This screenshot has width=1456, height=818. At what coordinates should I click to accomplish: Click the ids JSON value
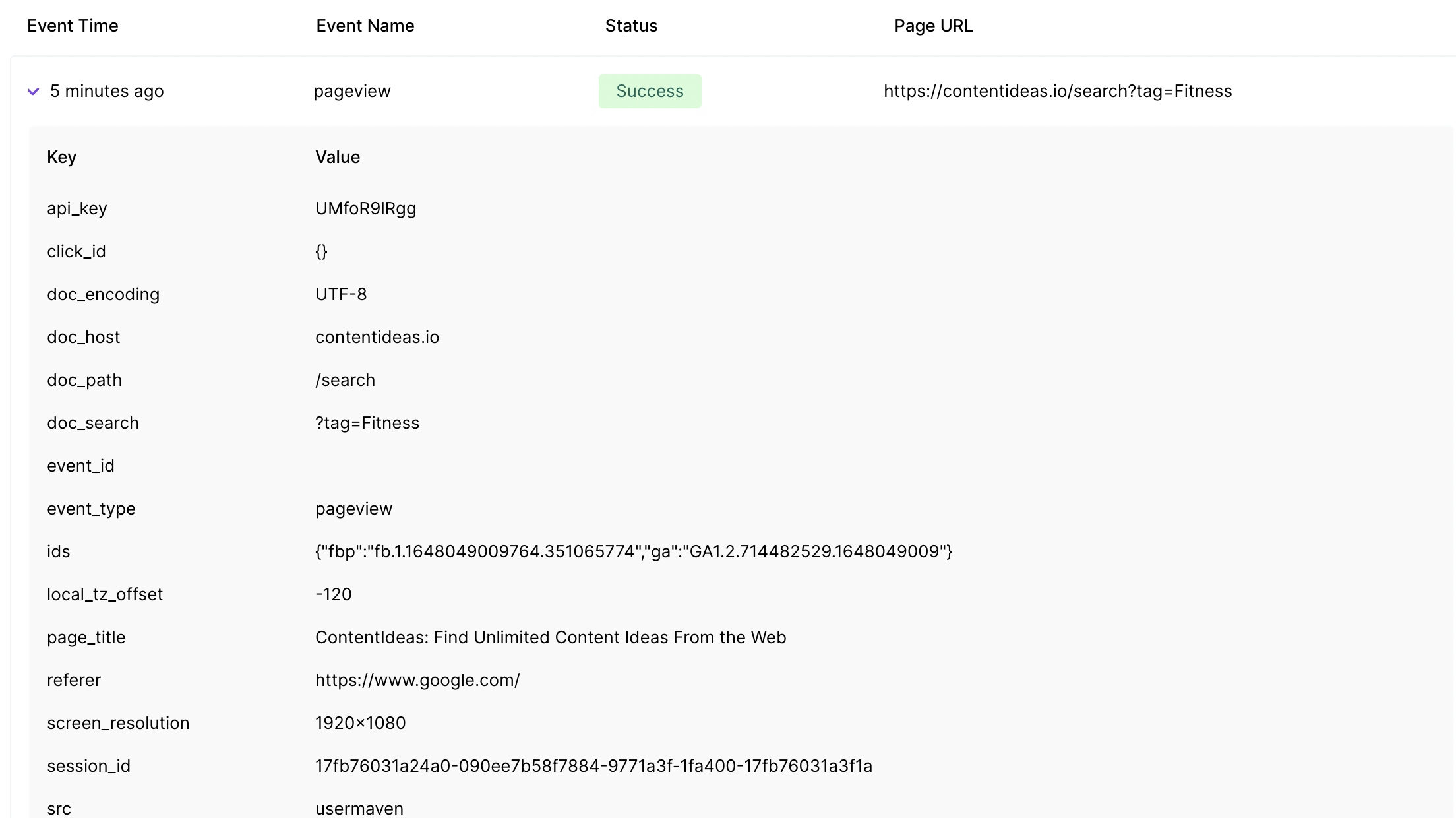tap(634, 551)
